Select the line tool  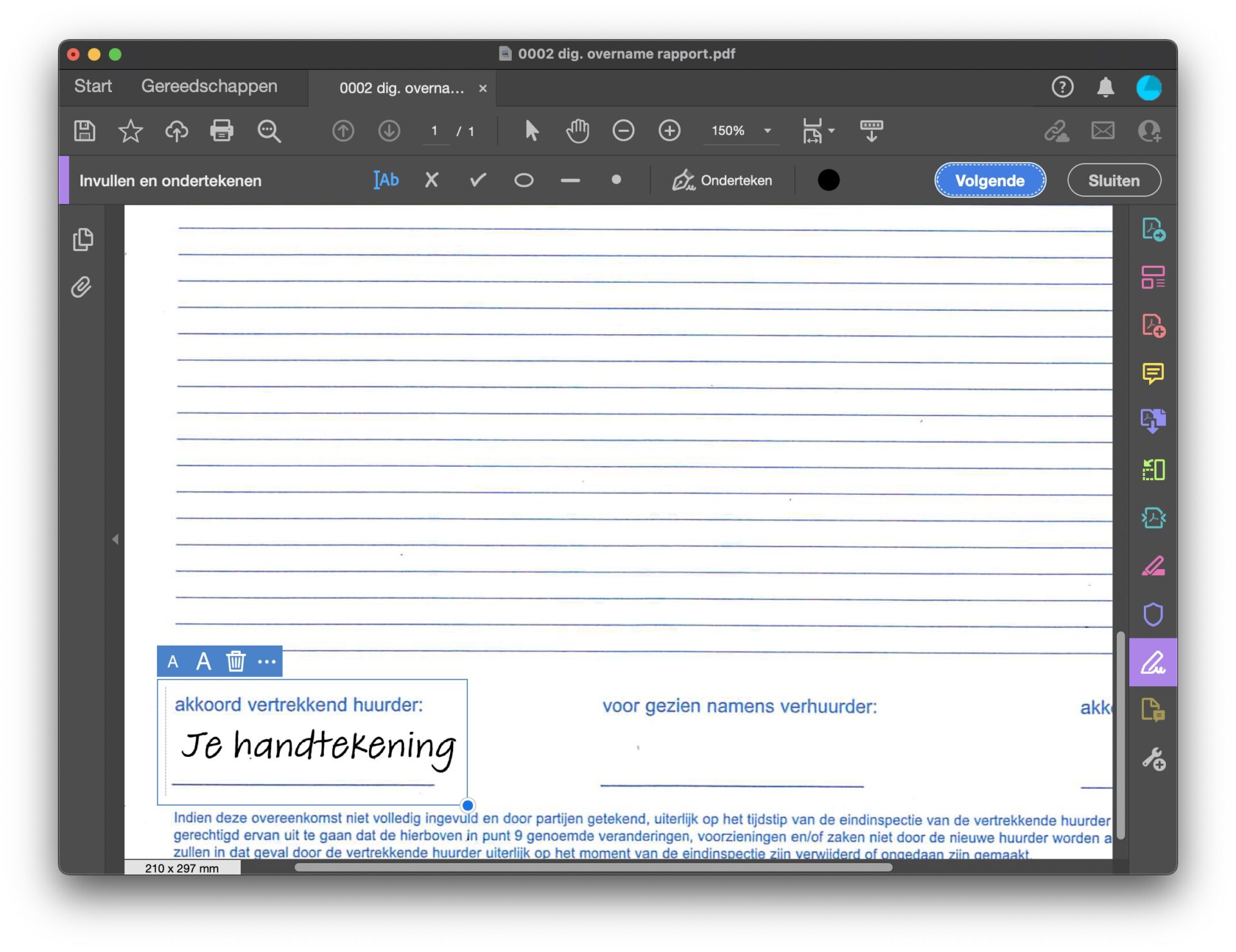point(570,181)
